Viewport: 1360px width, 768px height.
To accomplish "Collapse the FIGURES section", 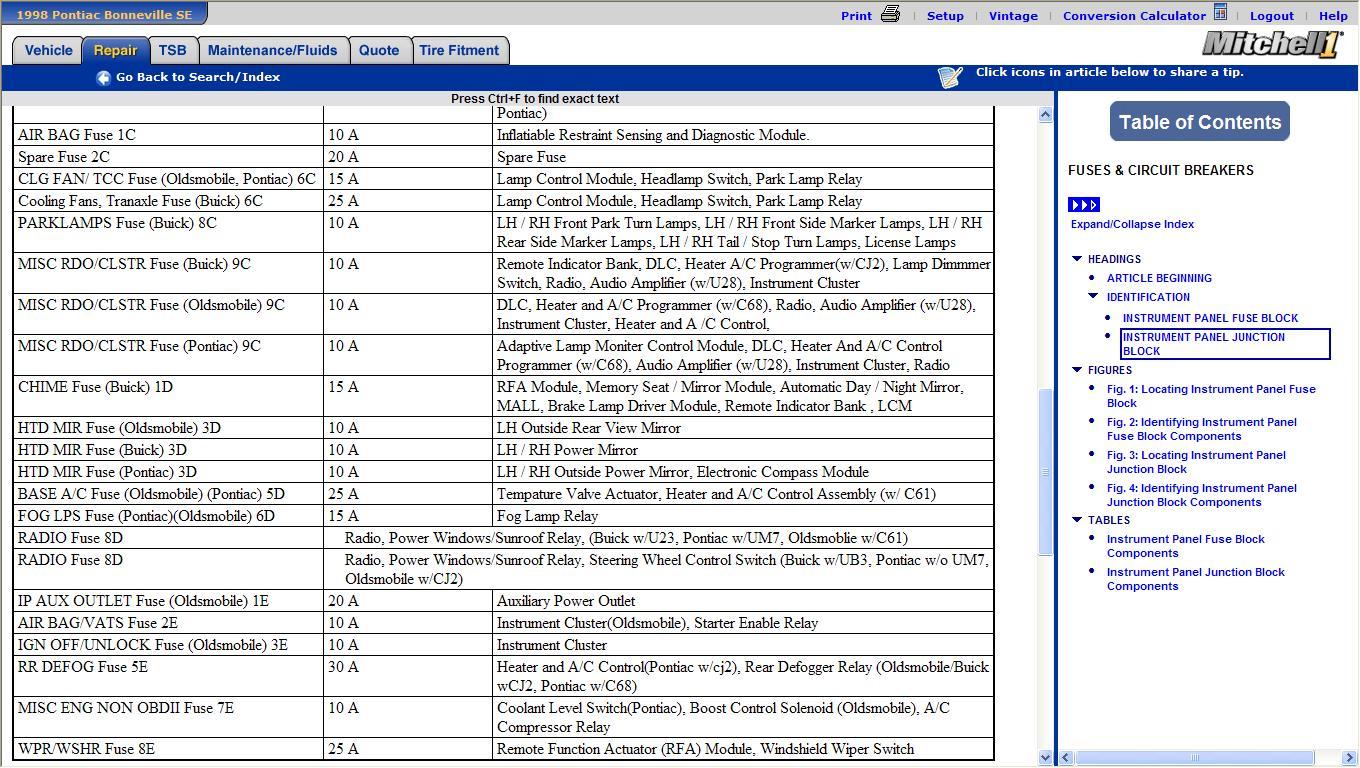I will (x=1077, y=370).
